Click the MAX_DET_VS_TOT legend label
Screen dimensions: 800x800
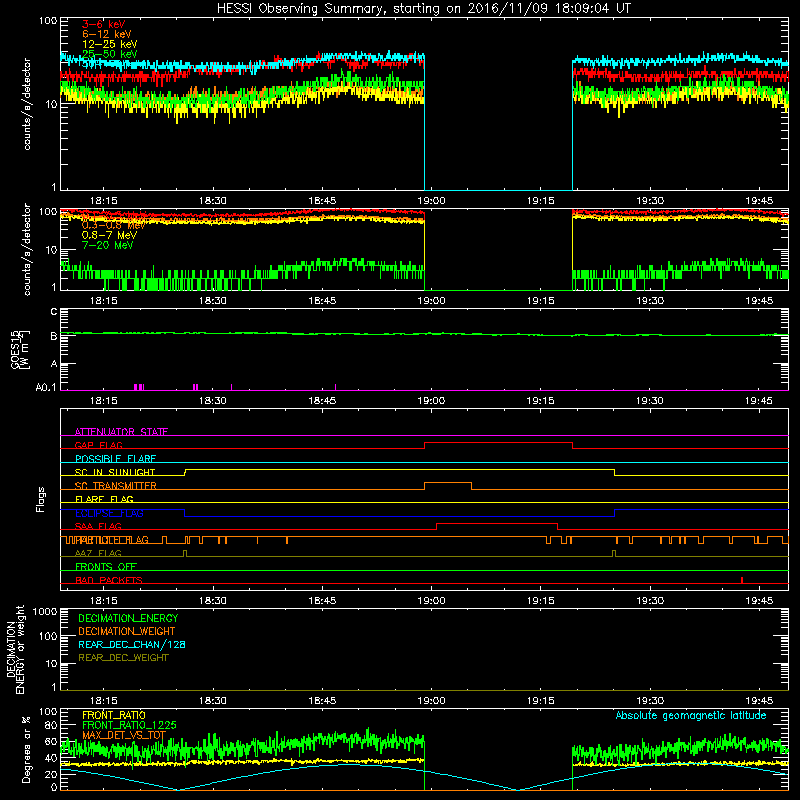[x=124, y=735]
